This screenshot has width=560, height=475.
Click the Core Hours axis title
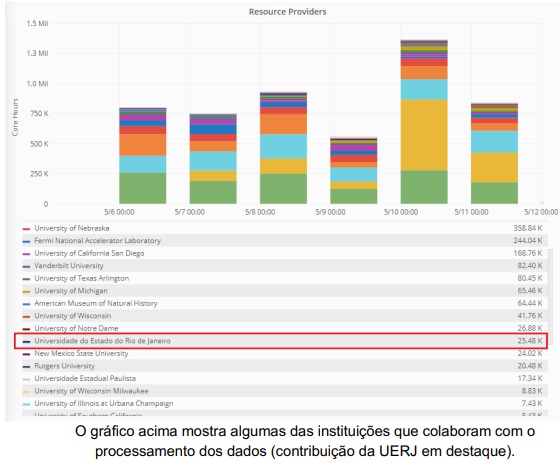tap(15, 117)
